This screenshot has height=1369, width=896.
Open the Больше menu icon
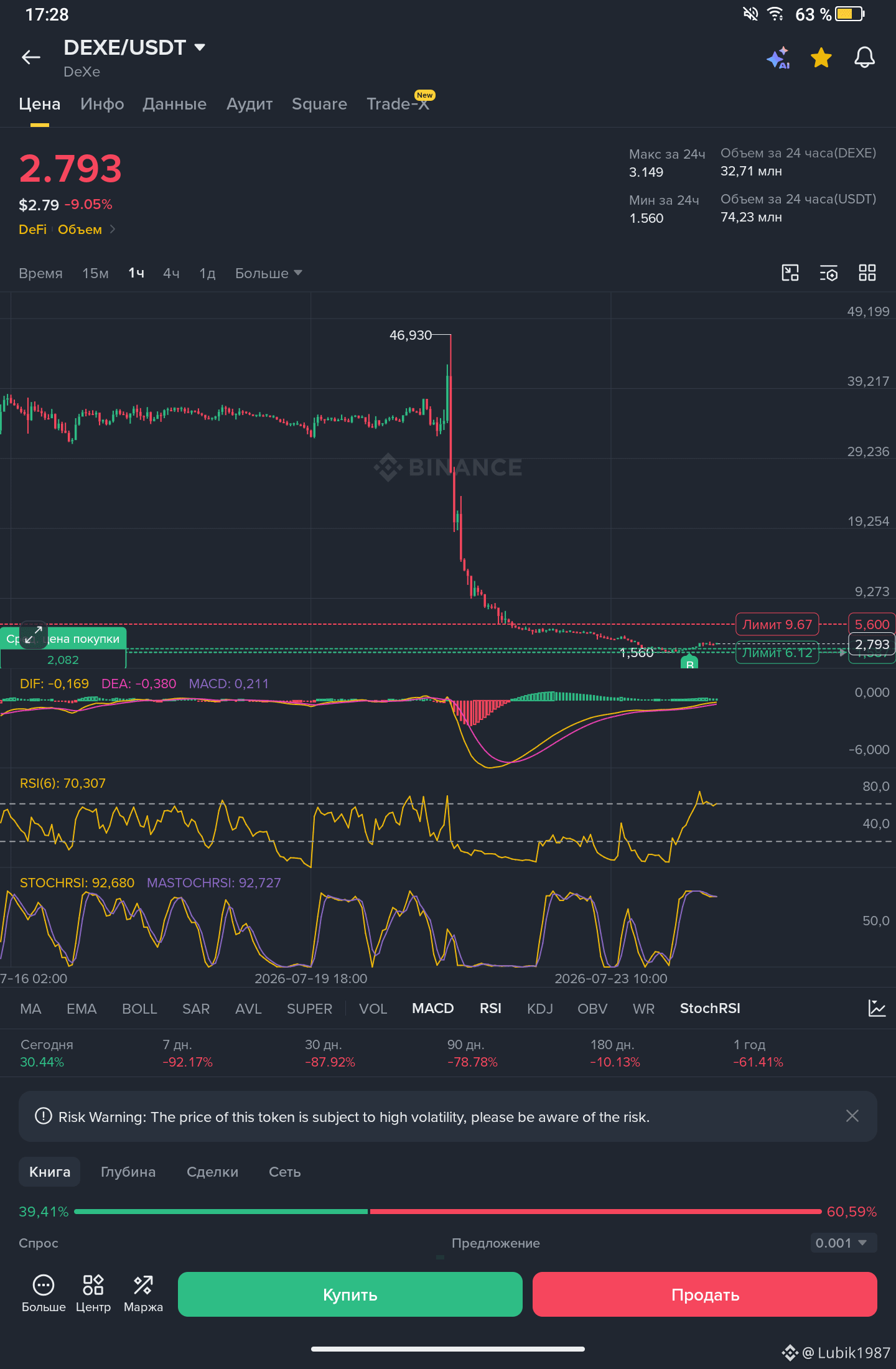click(44, 1293)
